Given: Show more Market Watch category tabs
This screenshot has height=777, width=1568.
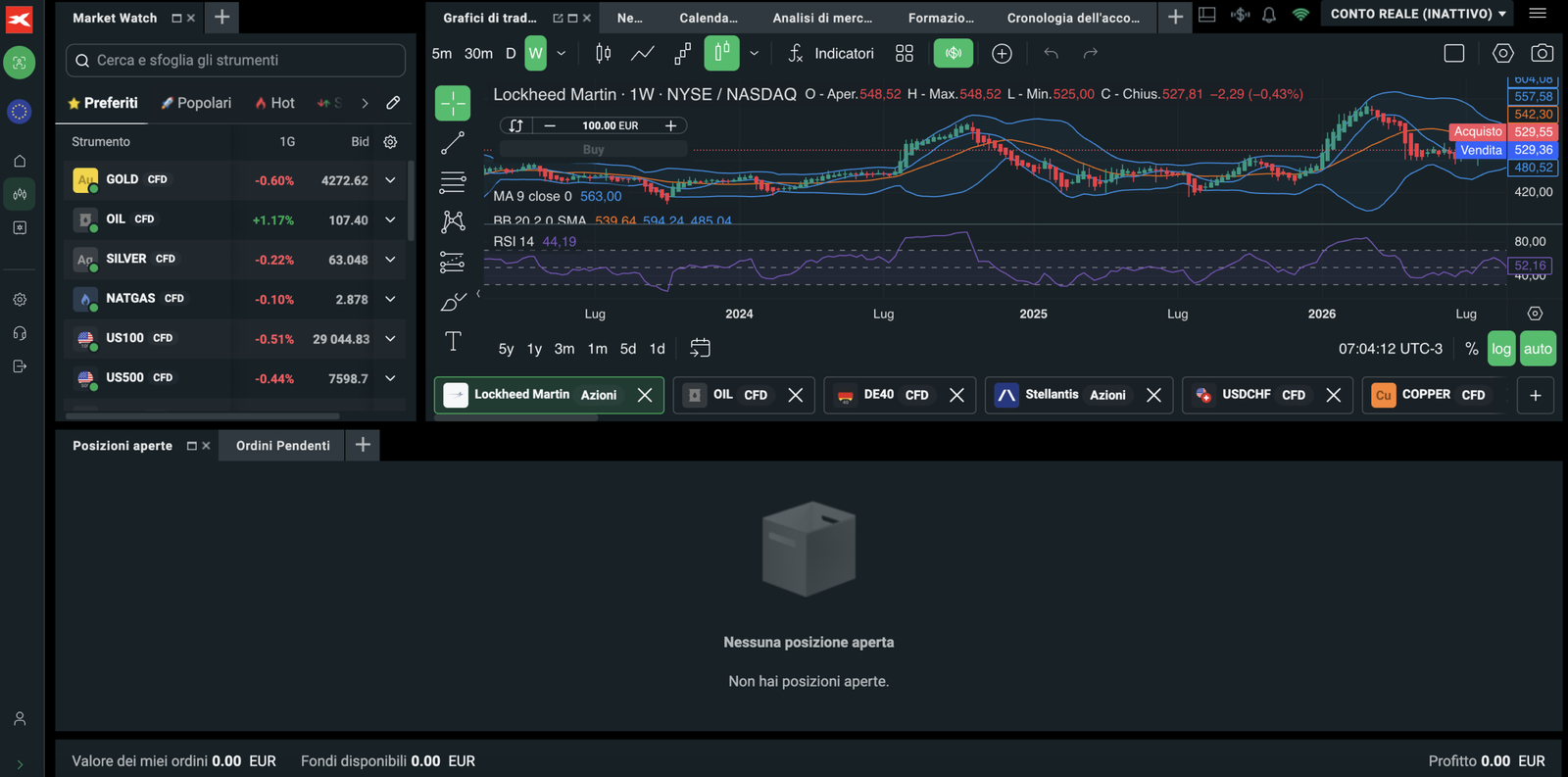Looking at the screenshot, I should [x=365, y=103].
